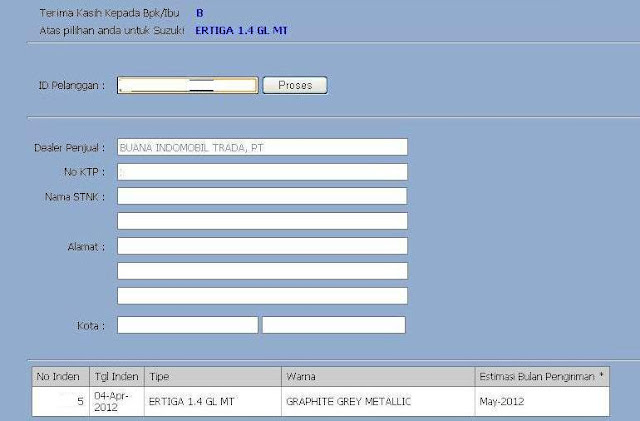Click the Warna column header
Image resolution: width=640 pixels, height=421 pixels.
coord(378,376)
